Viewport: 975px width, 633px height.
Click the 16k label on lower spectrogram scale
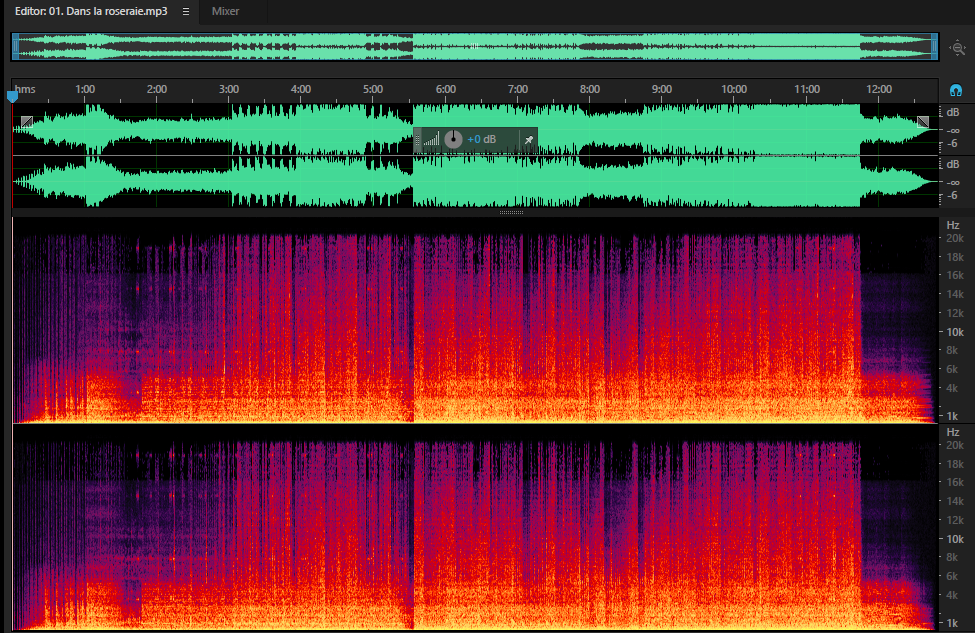(954, 483)
